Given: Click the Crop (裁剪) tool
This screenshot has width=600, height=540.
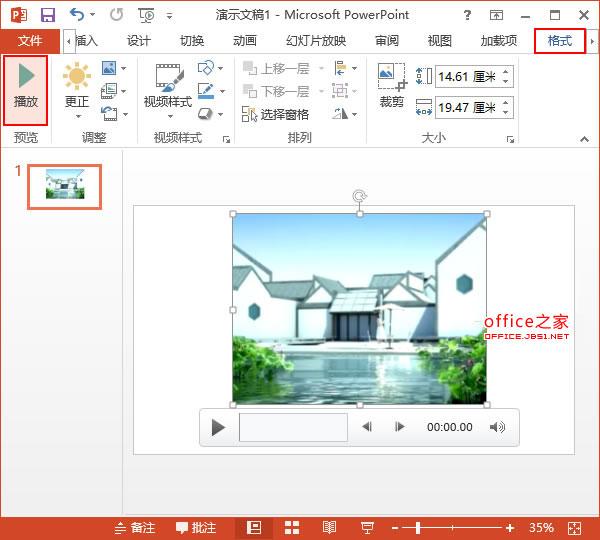Looking at the screenshot, I should [x=392, y=85].
